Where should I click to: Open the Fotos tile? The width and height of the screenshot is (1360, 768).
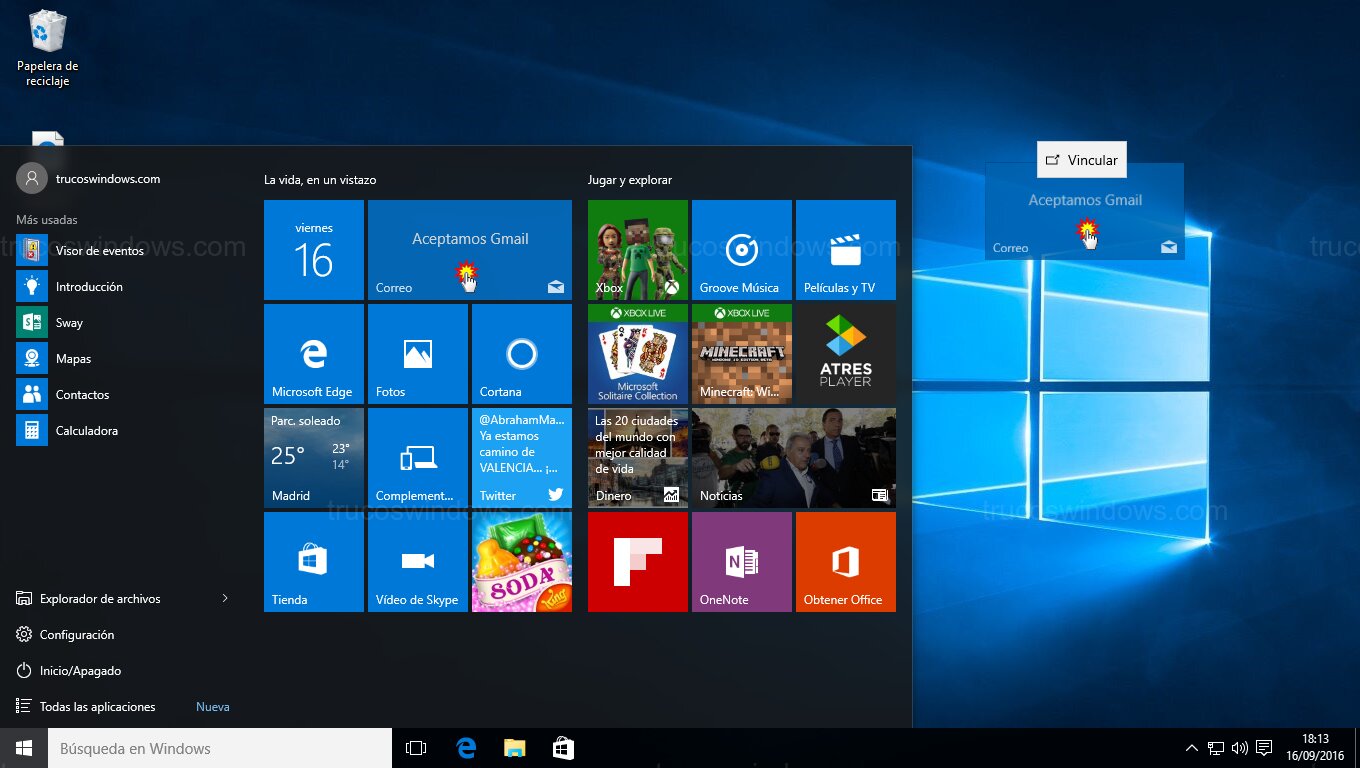(x=417, y=354)
